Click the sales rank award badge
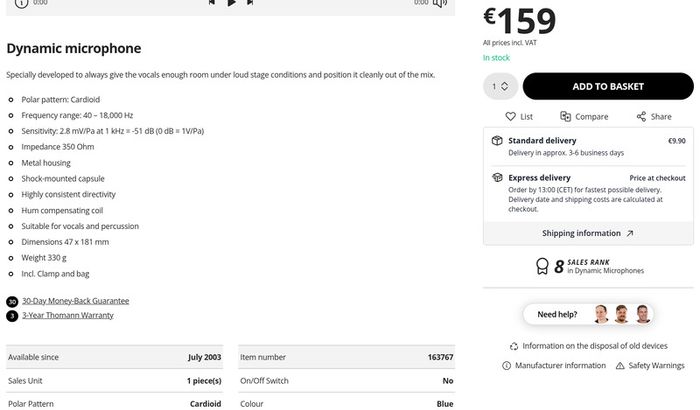Screen dimensions: 700x410 542,266
